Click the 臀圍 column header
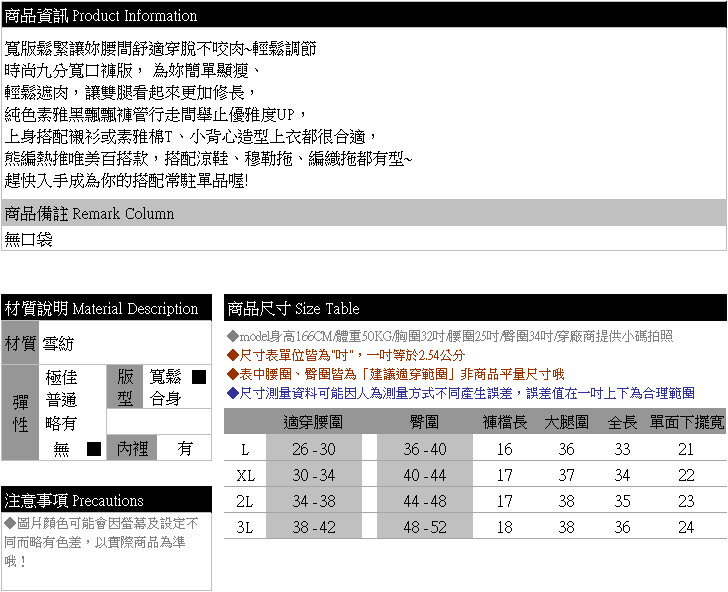Image resolution: width=728 pixels, height=592 pixels. point(424,422)
